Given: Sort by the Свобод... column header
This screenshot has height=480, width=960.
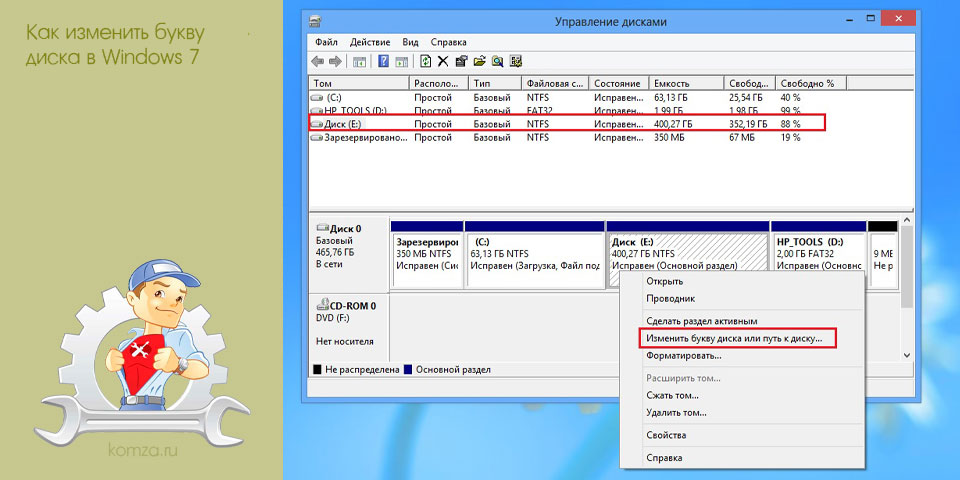Looking at the screenshot, I should coord(750,83).
